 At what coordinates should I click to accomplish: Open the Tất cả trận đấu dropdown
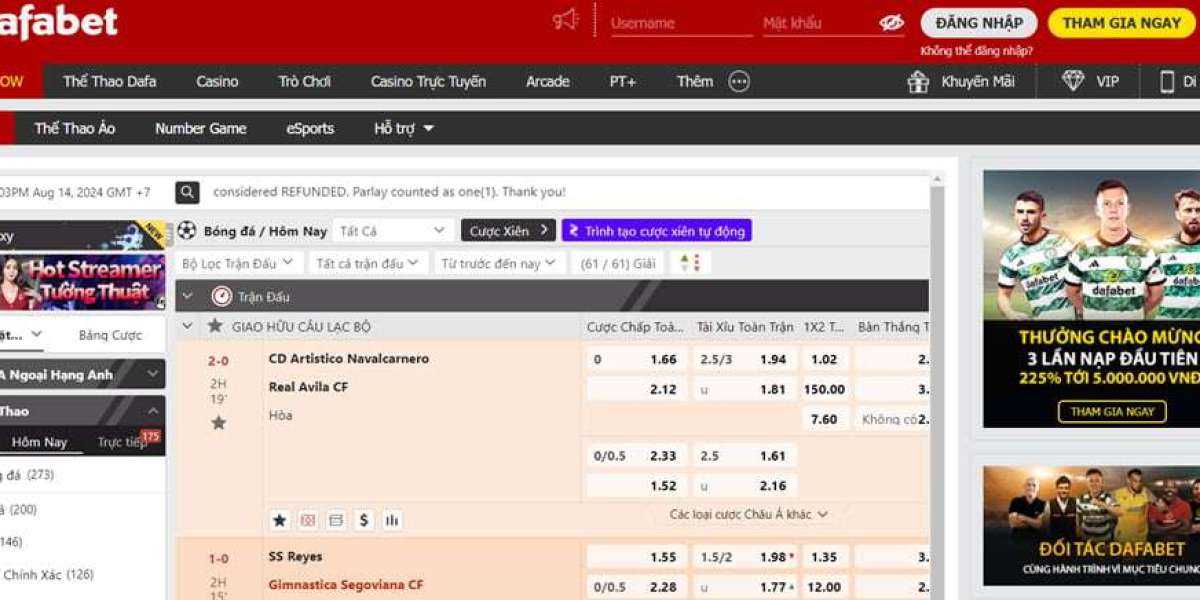(x=368, y=263)
